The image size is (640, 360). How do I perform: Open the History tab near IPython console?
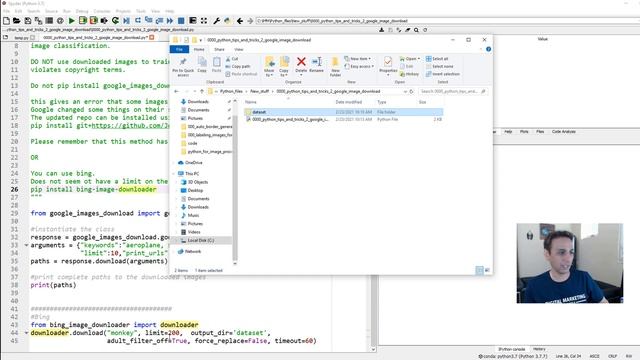pos(539,349)
